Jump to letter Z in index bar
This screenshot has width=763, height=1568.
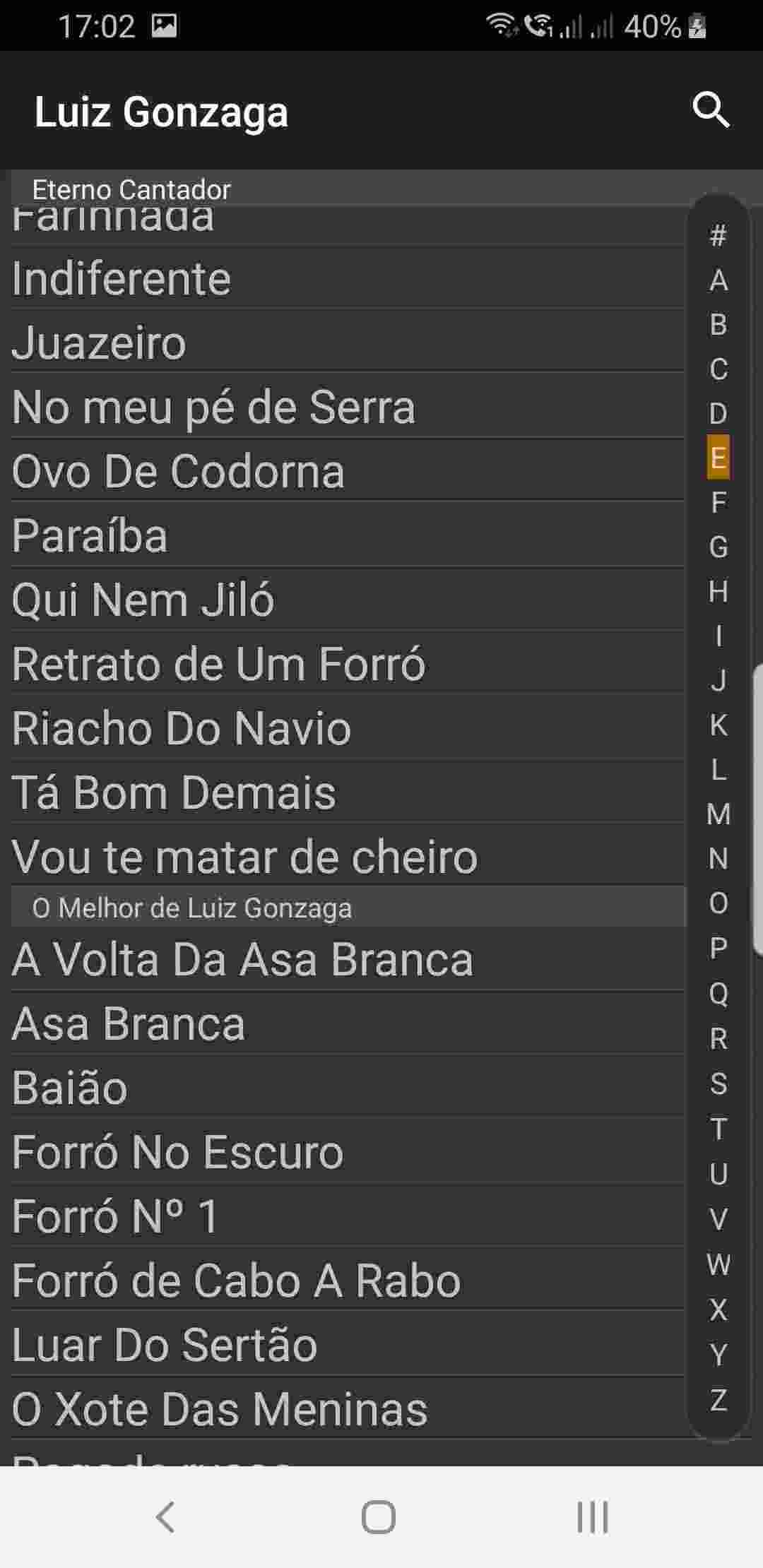click(x=718, y=1399)
